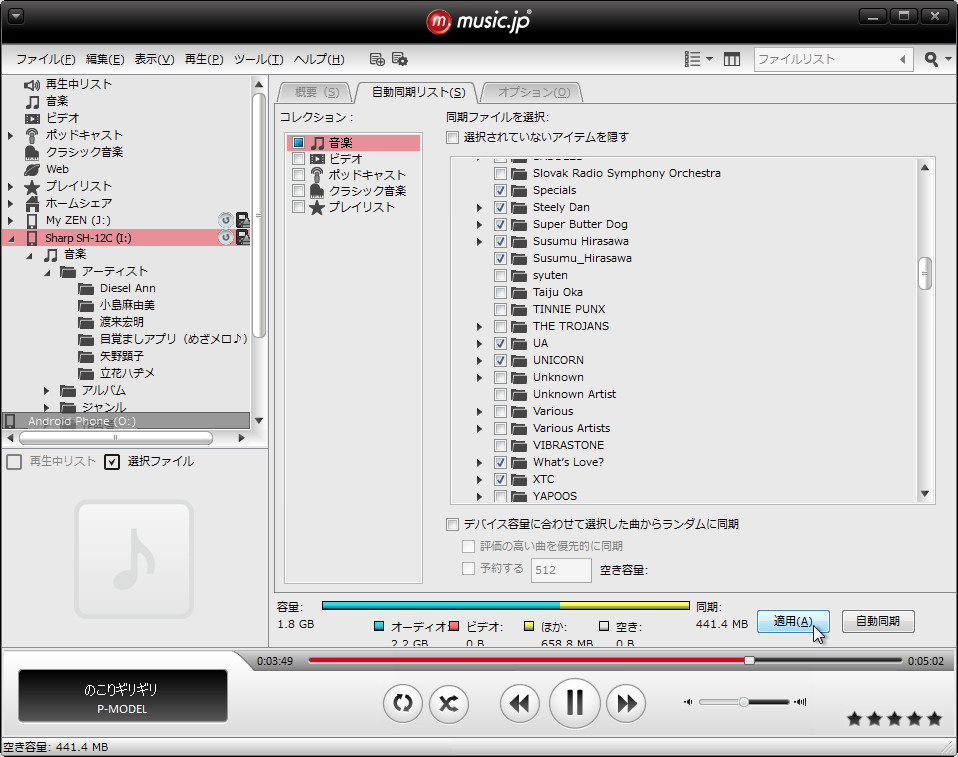
Task: Click the 自動同期 button
Action: [878, 621]
